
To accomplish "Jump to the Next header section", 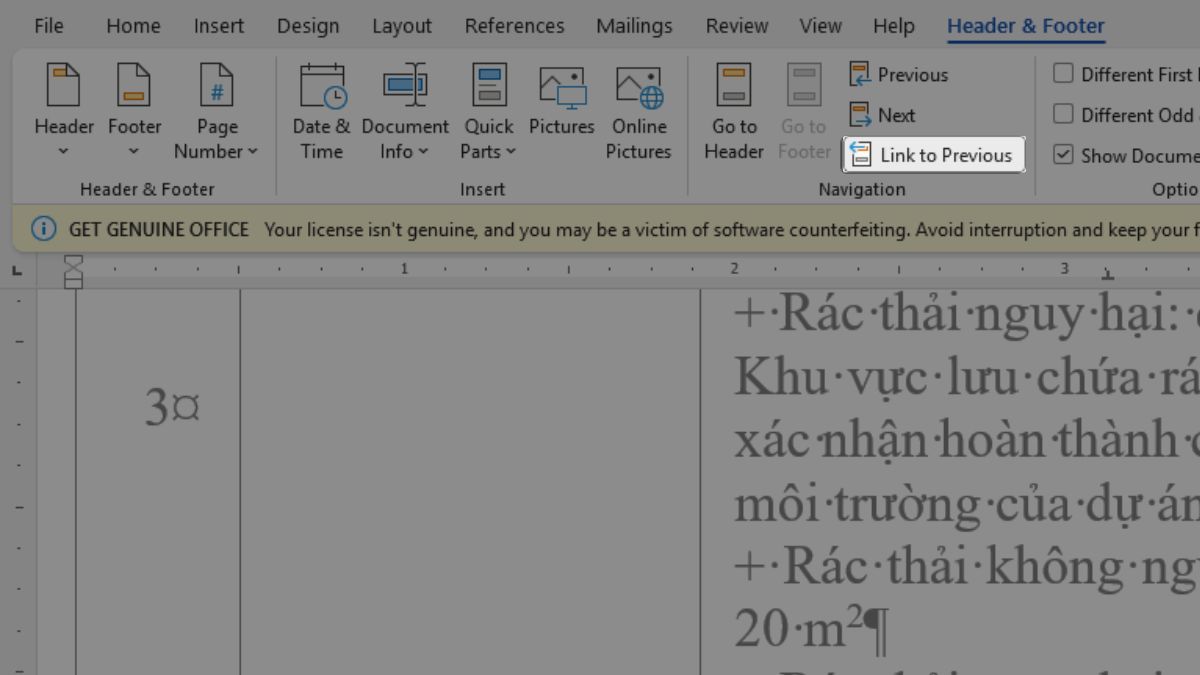I will (882, 115).
